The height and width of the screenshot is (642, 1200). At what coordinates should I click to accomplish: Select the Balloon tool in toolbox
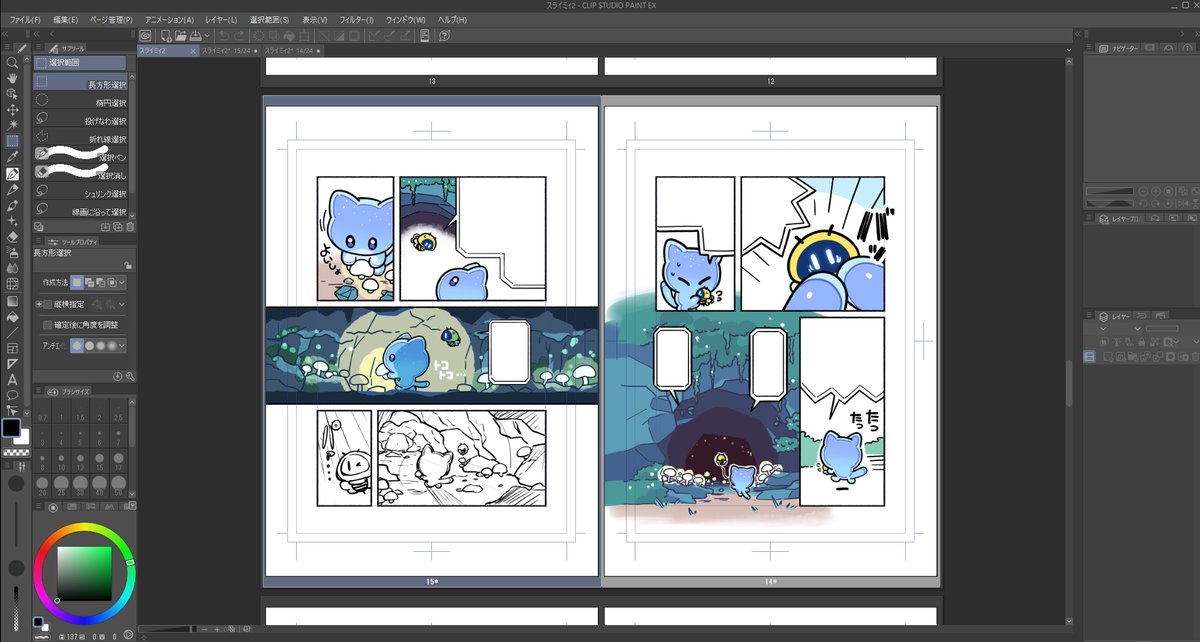click(13, 394)
